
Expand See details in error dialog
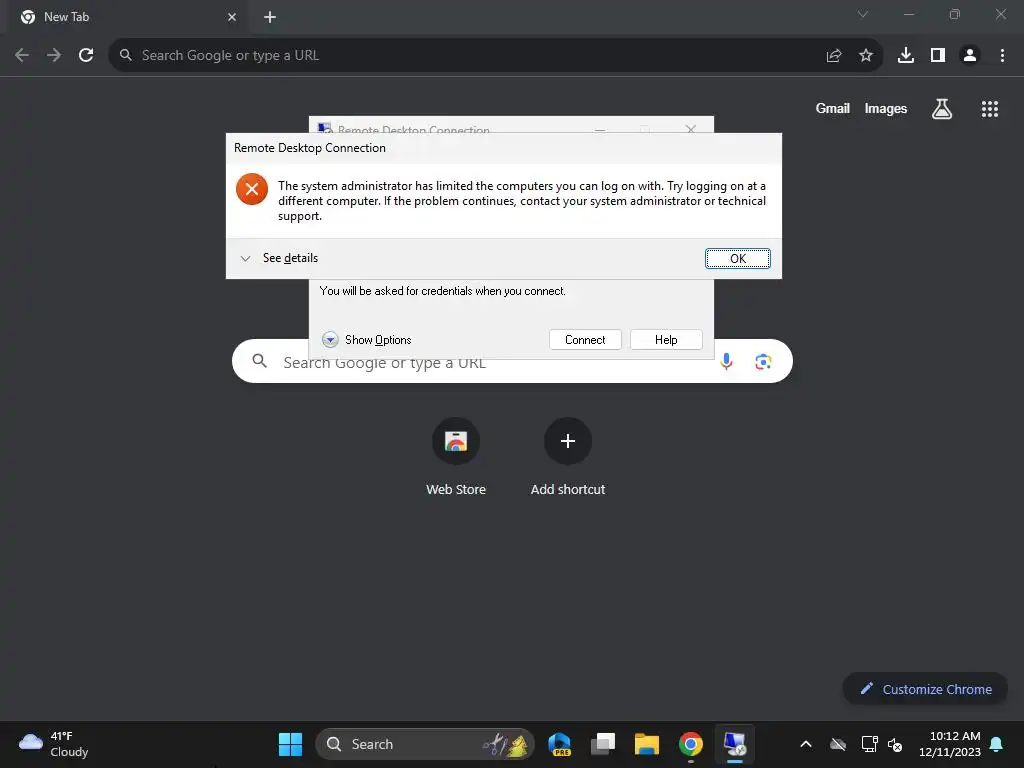pyautogui.click(x=279, y=258)
